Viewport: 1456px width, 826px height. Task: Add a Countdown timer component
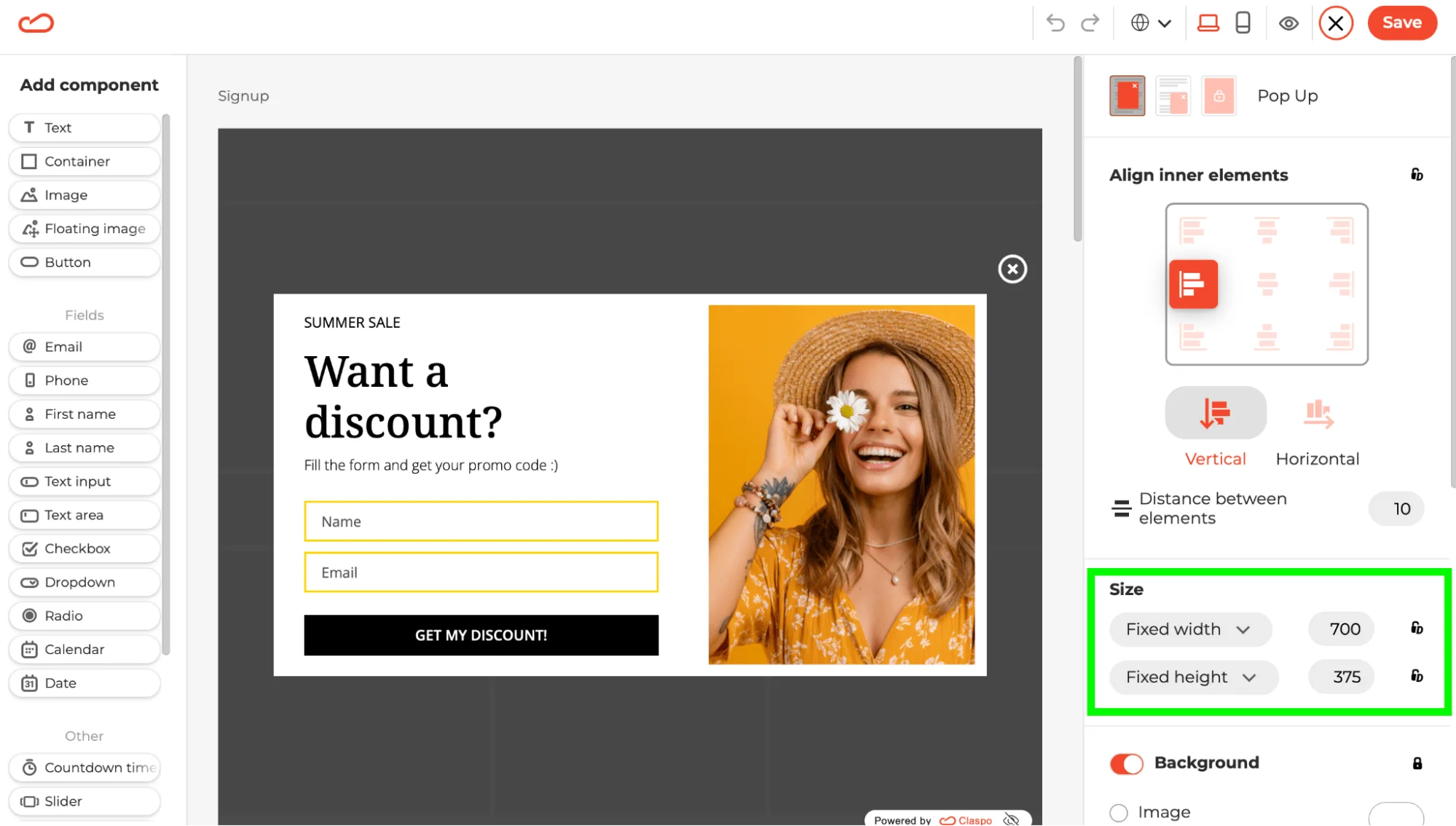pyautogui.click(x=84, y=767)
